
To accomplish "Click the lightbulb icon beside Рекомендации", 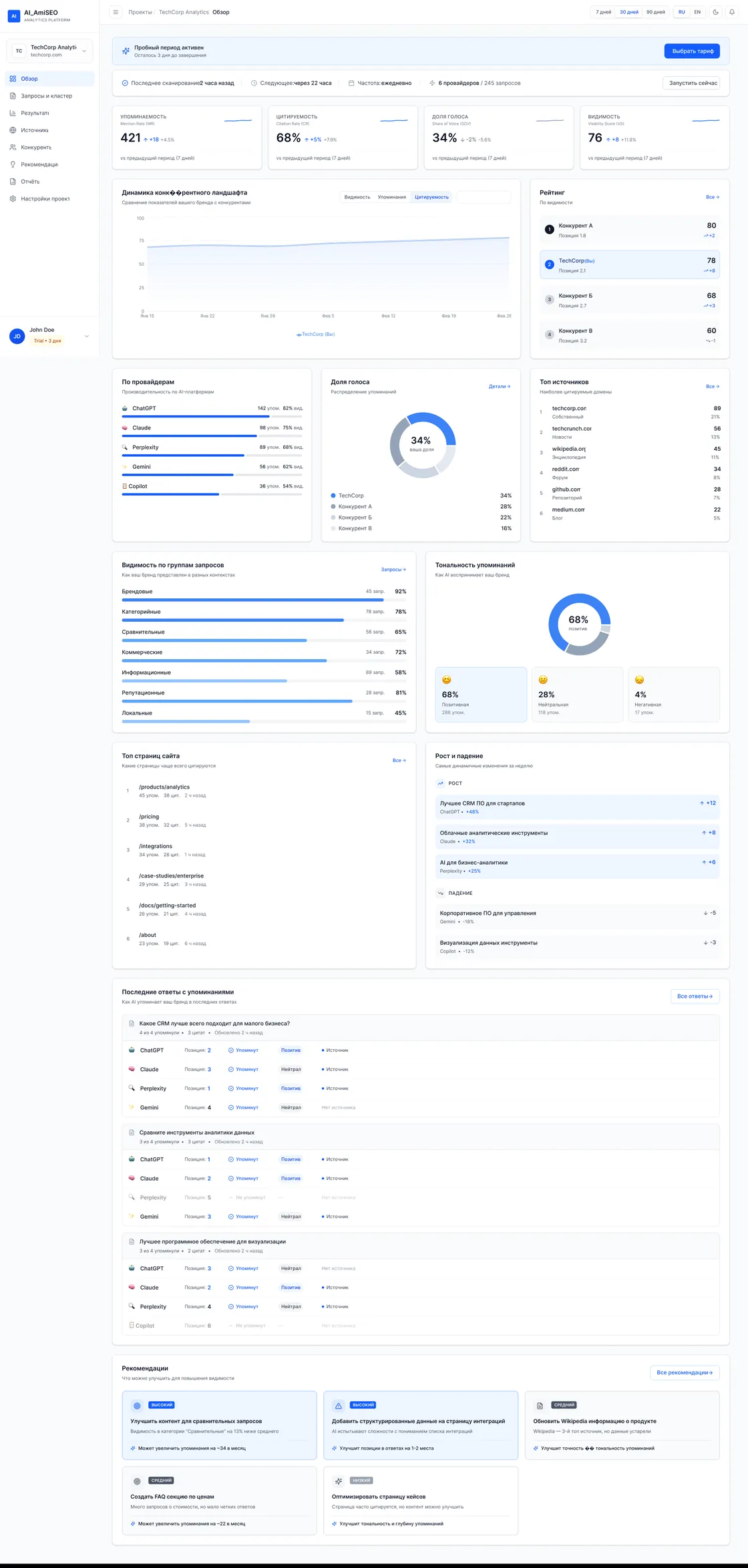I will 13,164.
